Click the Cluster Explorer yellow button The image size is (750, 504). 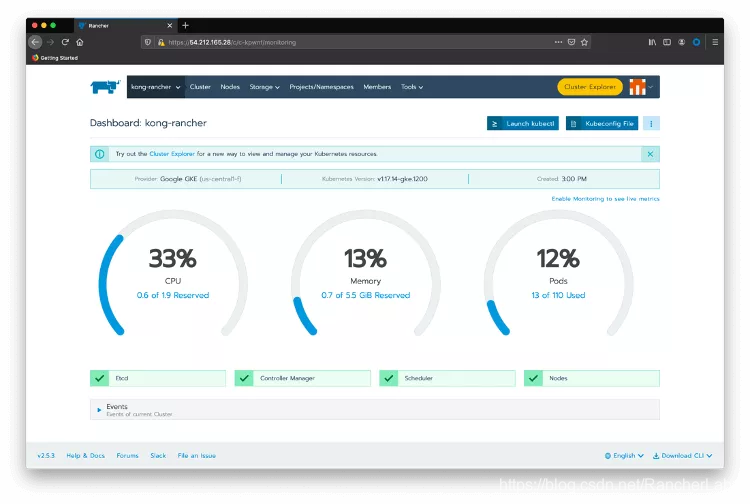point(590,87)
